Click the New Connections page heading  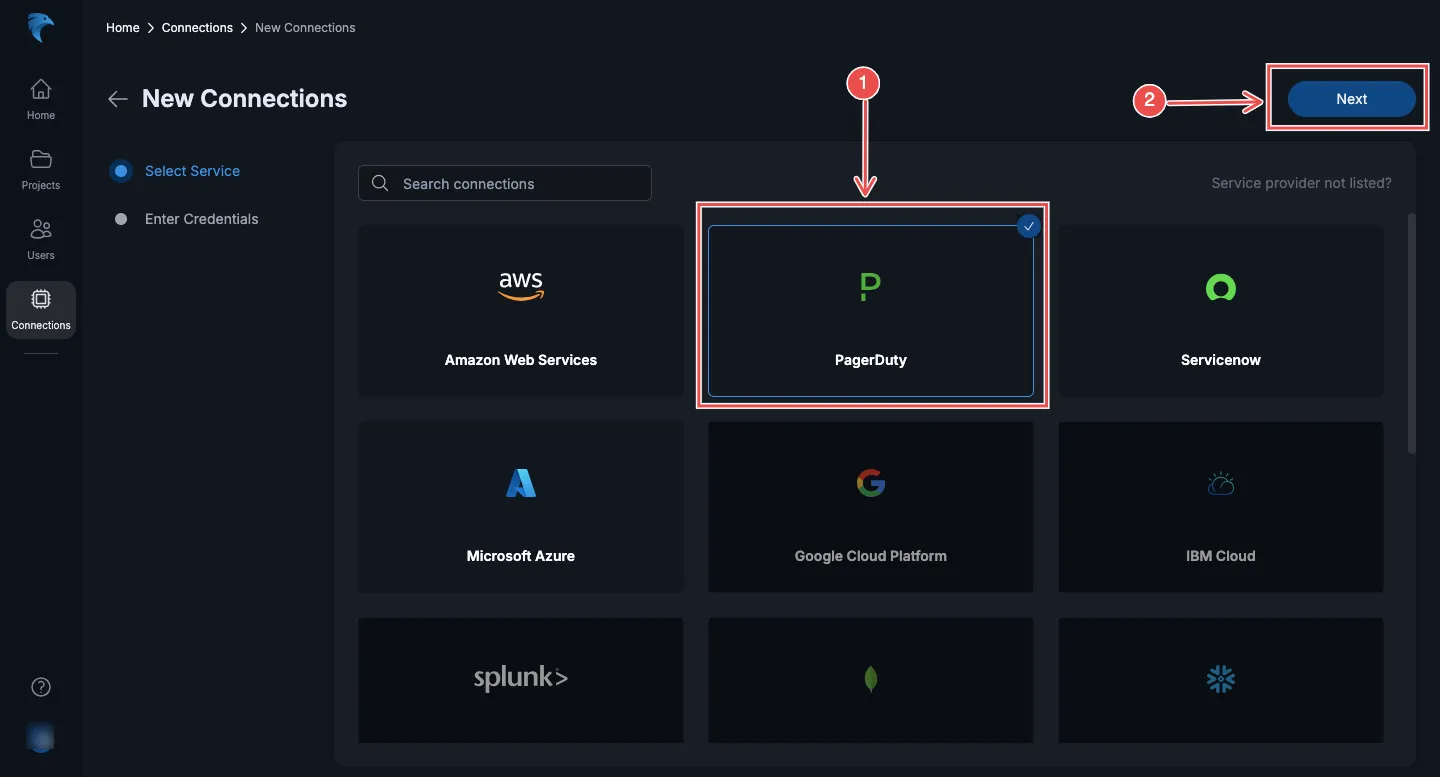(x=245, y=99)
